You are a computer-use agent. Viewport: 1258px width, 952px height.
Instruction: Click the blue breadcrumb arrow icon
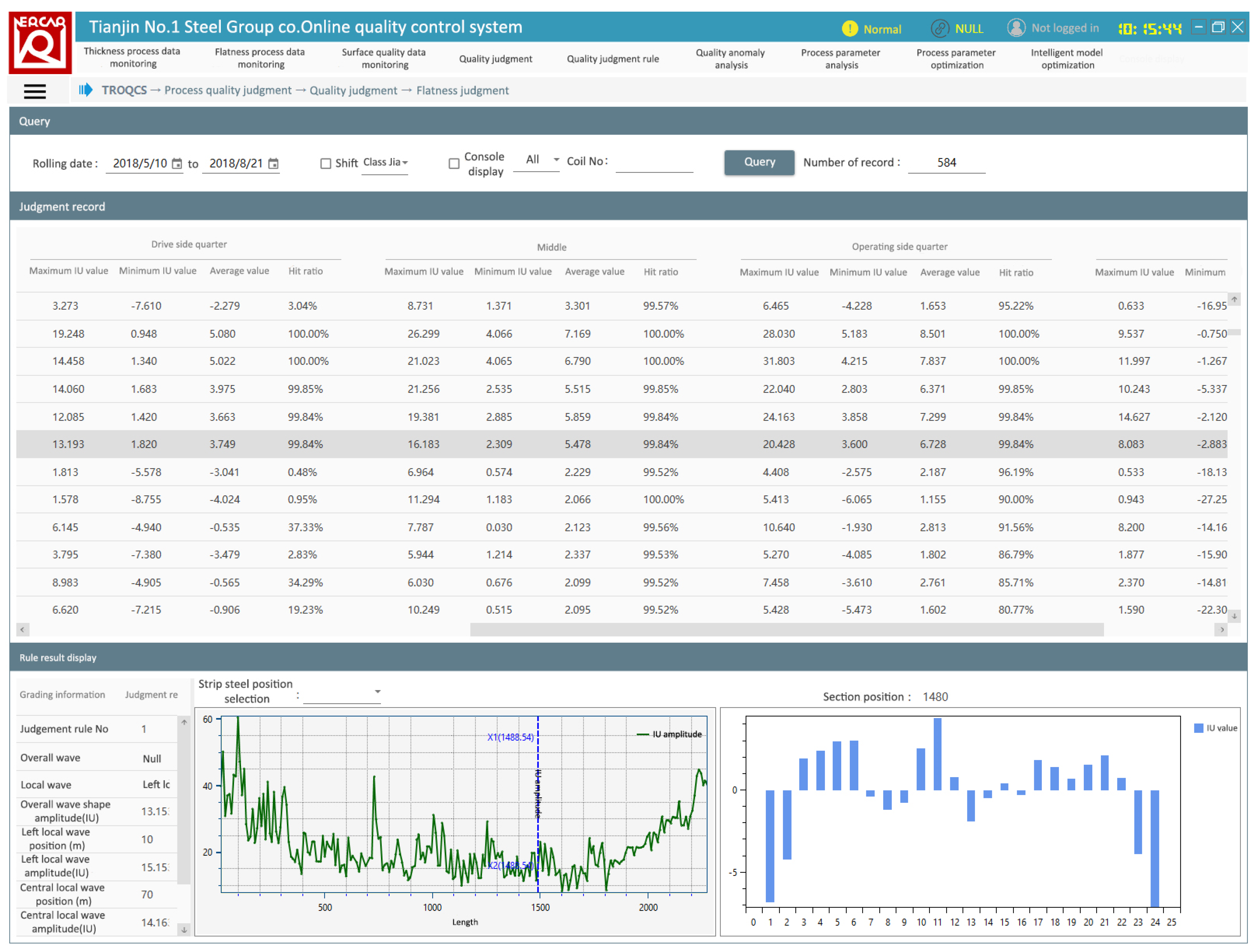pyautogui.click(x=85, y=90)
